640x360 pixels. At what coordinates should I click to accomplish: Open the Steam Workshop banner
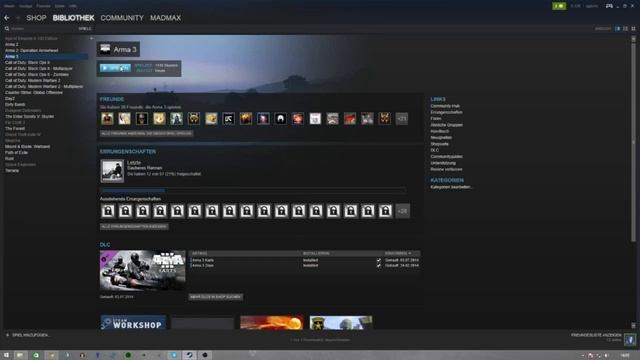tap(133, 322)
